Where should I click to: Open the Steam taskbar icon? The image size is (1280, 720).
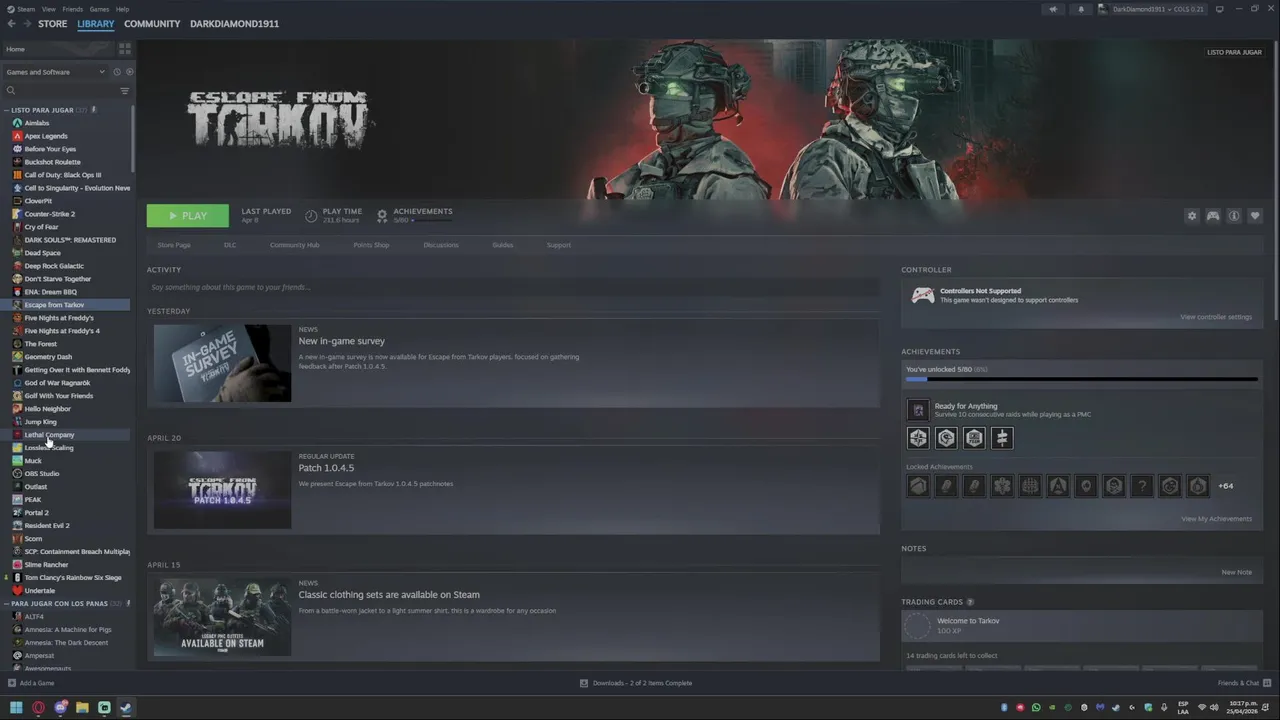126,708
